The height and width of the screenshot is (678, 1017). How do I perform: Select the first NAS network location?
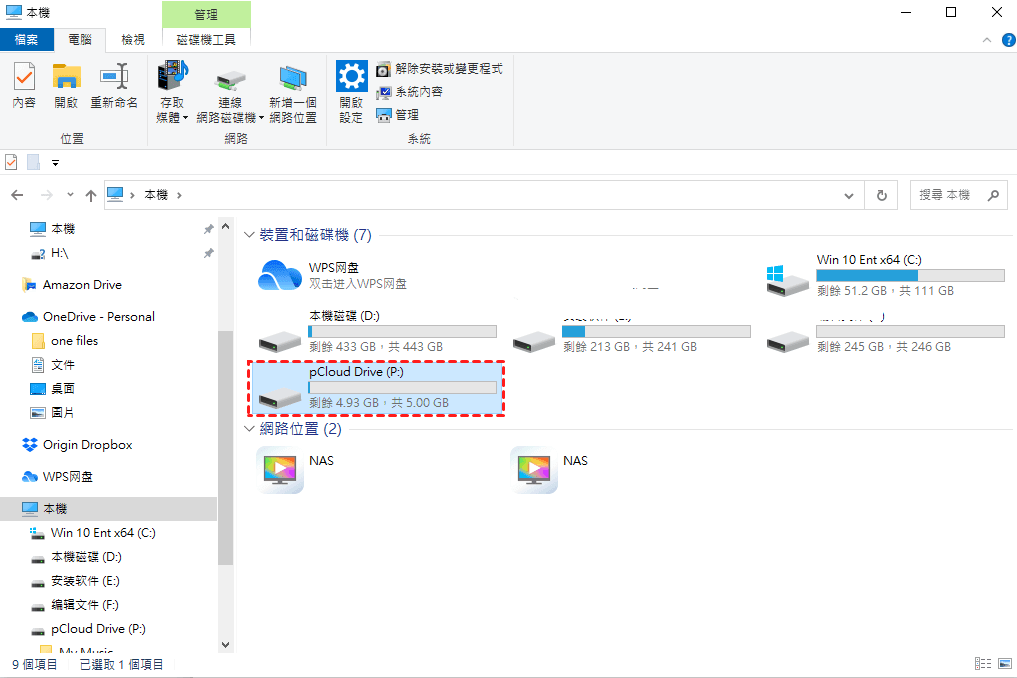click(x=296, y=470)
